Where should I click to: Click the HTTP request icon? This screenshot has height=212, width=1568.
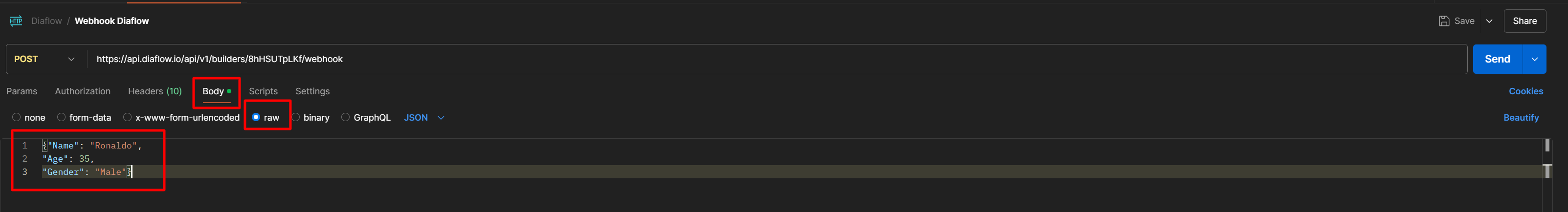pyautogui.click(x=16, y=21)
